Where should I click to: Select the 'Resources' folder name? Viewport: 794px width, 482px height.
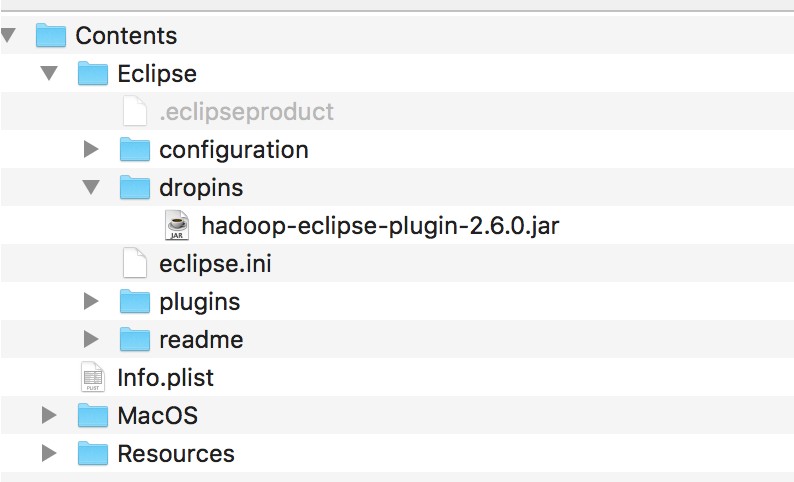[176, 454]
